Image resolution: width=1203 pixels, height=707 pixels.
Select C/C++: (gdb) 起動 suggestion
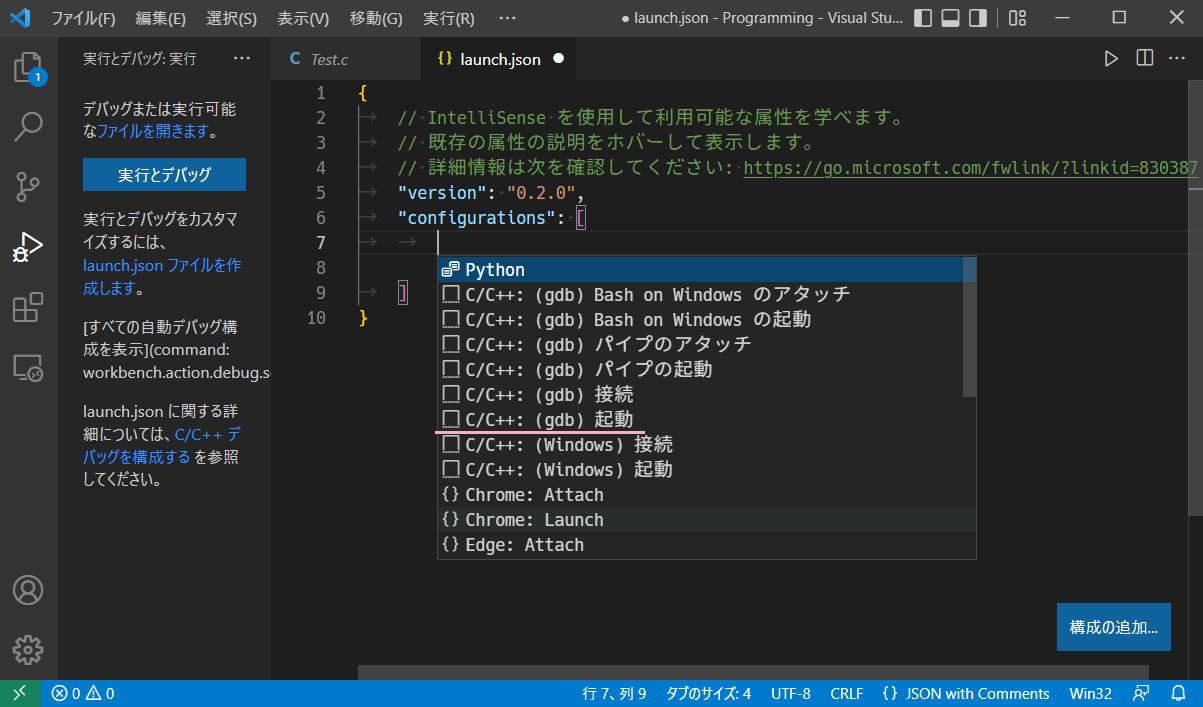700,420
